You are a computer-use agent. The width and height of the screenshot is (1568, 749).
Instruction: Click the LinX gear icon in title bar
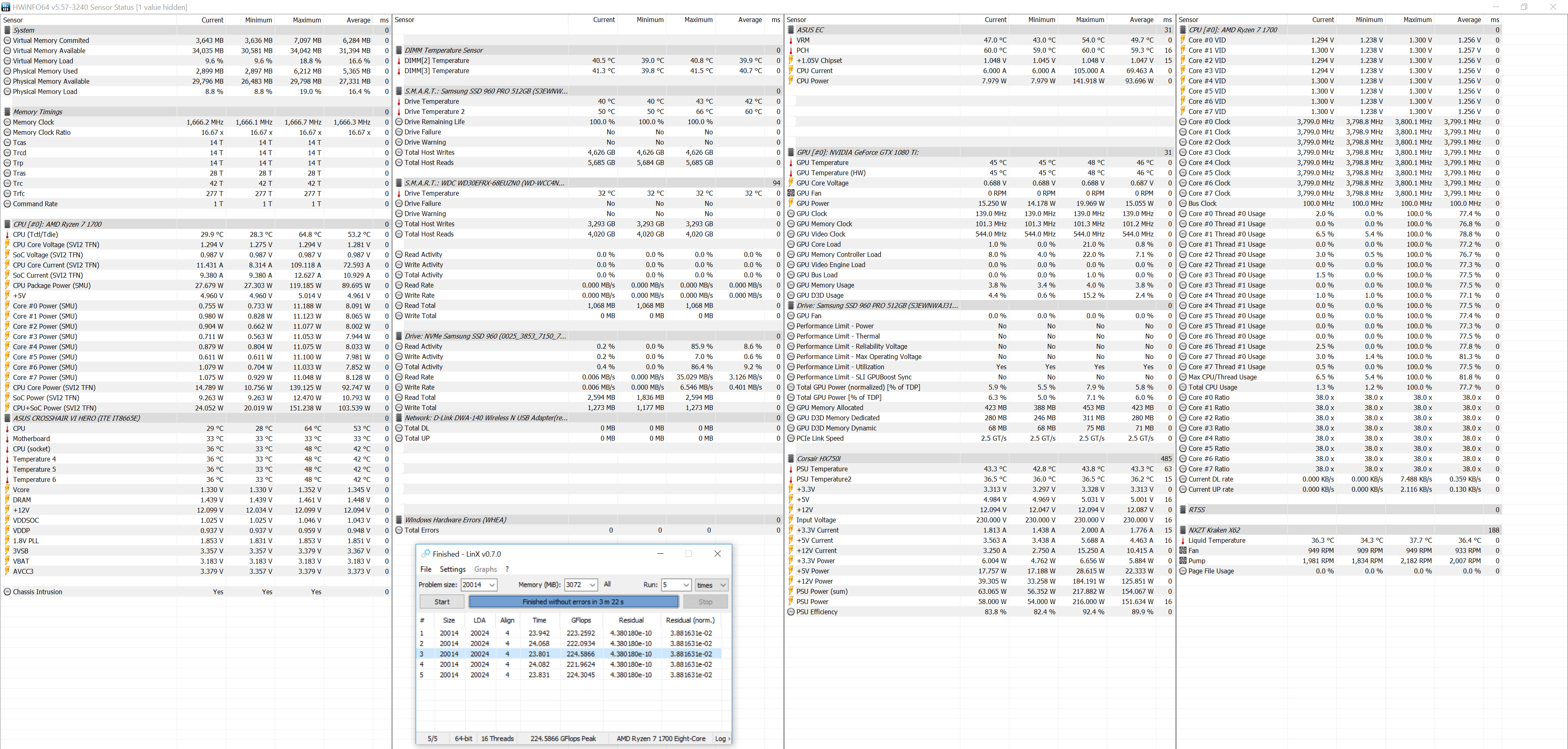point(425,553)
